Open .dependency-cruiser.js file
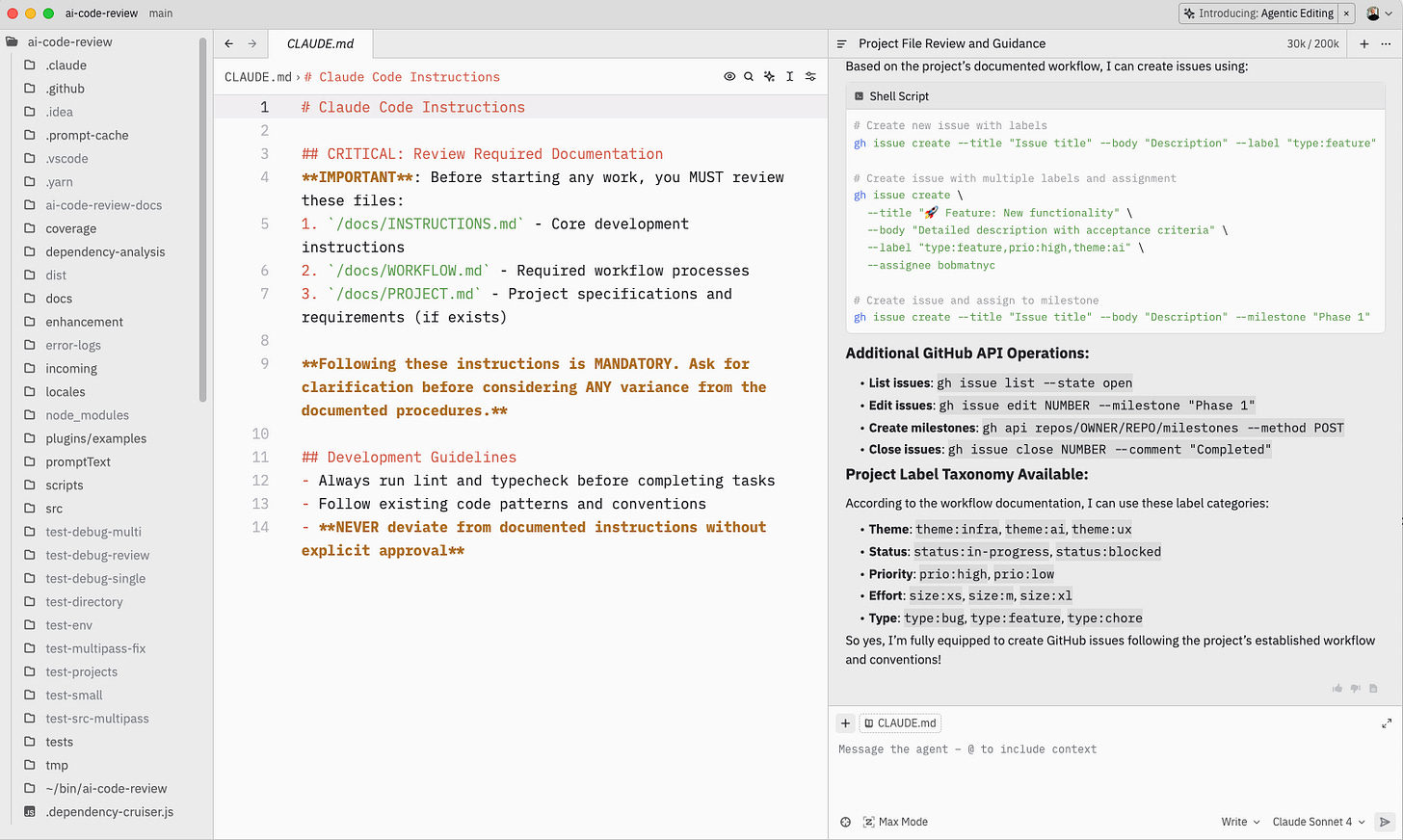Viewport: 1403px width, 840px height. tap(110, 812)
